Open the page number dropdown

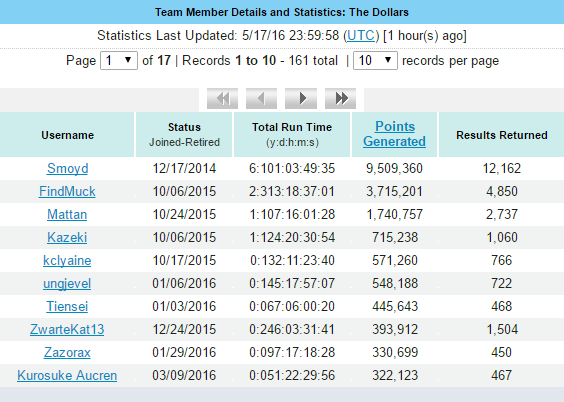click(x=119, y=60)
